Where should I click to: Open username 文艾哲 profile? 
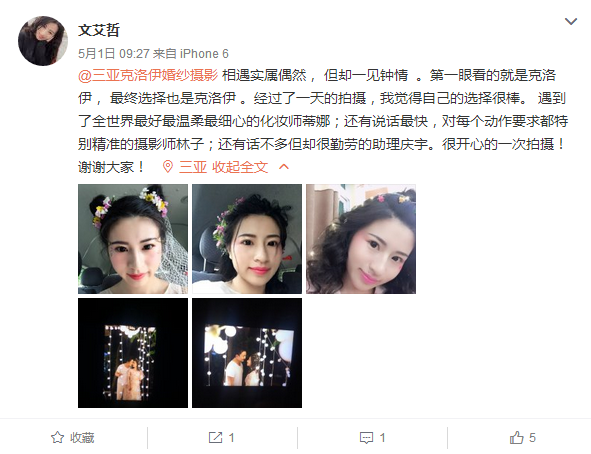pos(99,30)
